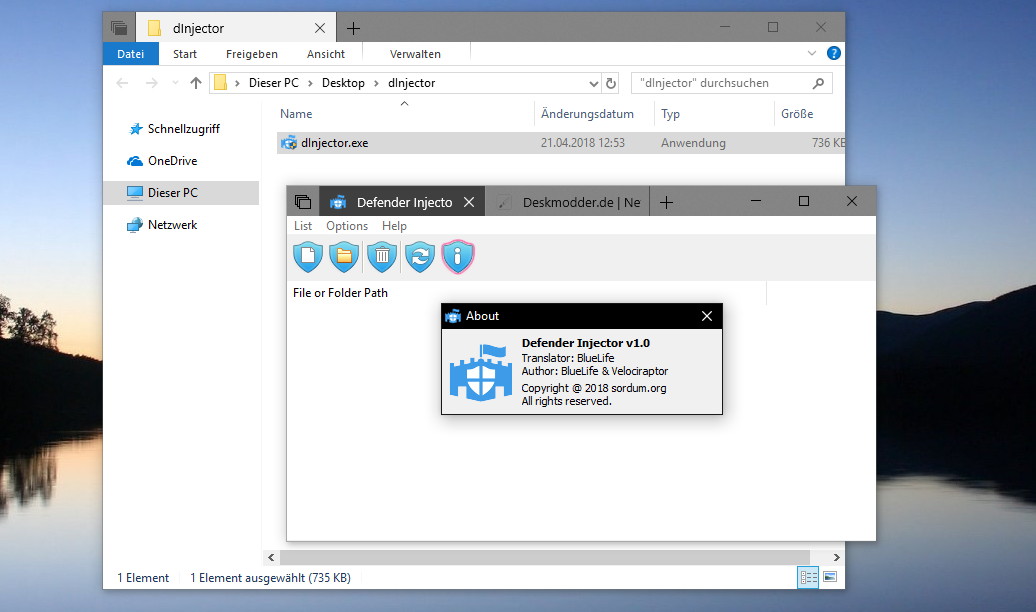
Task: Open the Verwalten ribbon tab
Action: (x=415, y=54)
